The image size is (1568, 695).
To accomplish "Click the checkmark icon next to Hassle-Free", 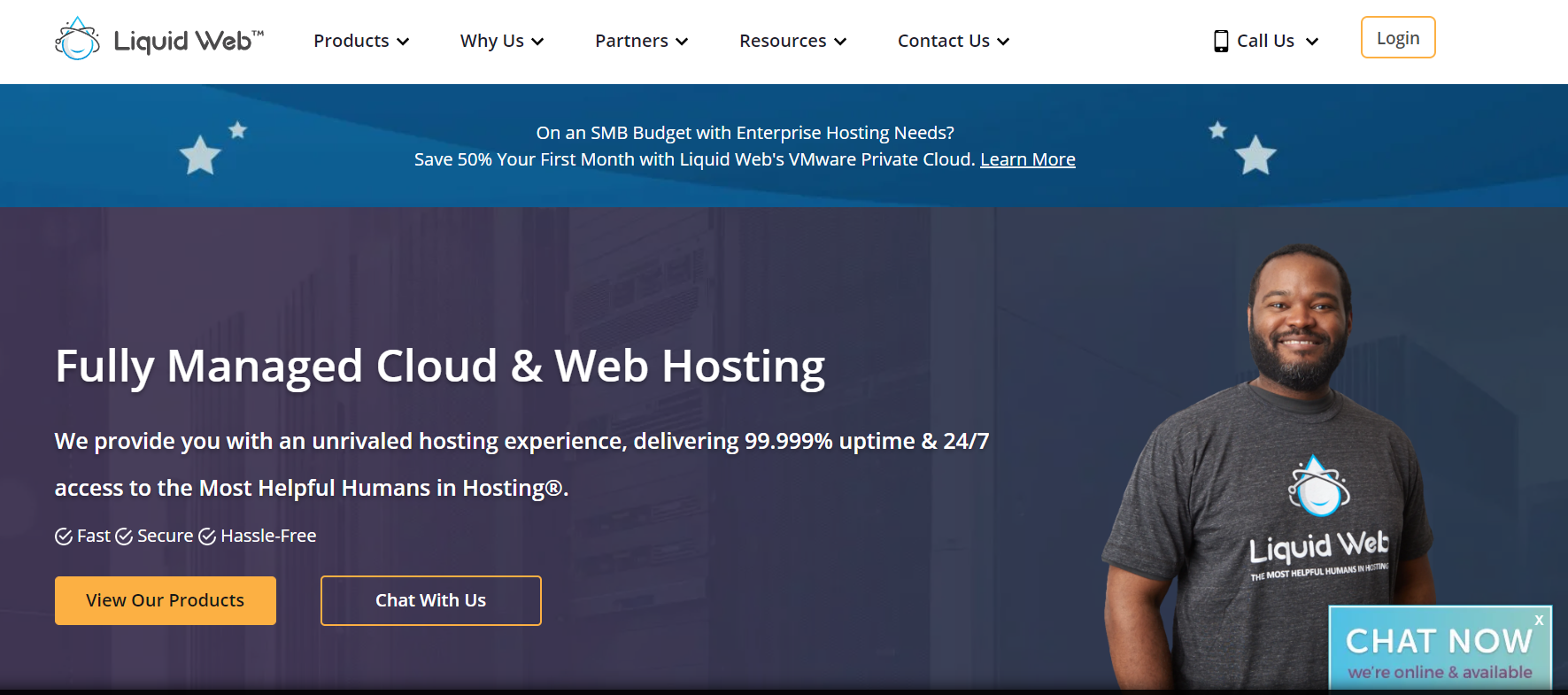I will 207,537.
